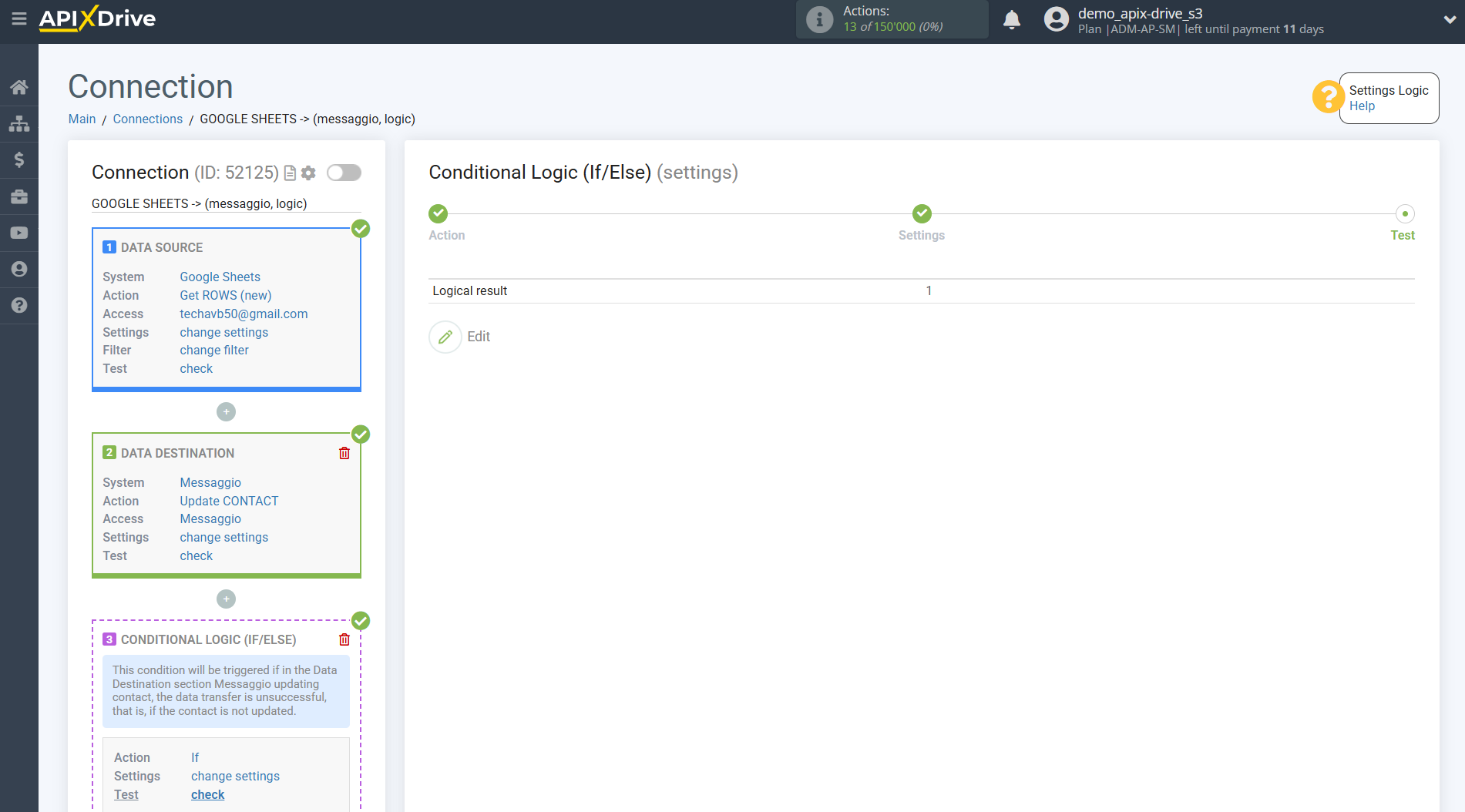1465x812 pixels.
Task: Open the video tutorials icon in sidebar
Action: click(19, 233)
